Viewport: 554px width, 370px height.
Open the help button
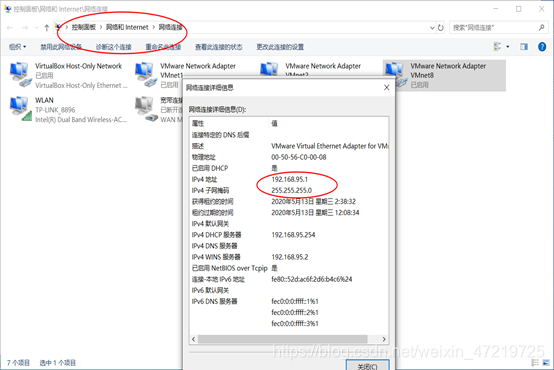point(542,46)
